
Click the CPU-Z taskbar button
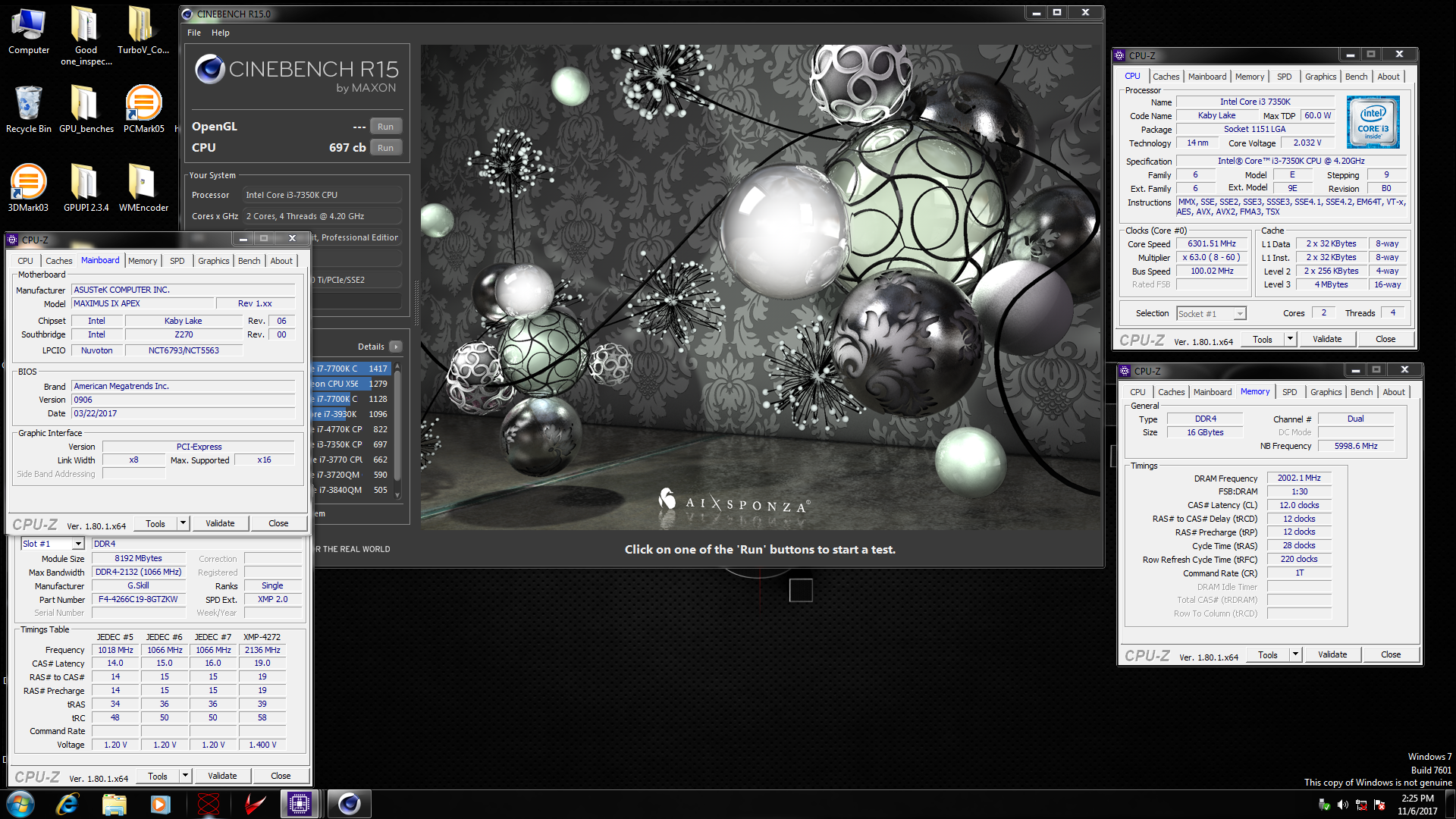pyautogui.click(x=300, y=804)
